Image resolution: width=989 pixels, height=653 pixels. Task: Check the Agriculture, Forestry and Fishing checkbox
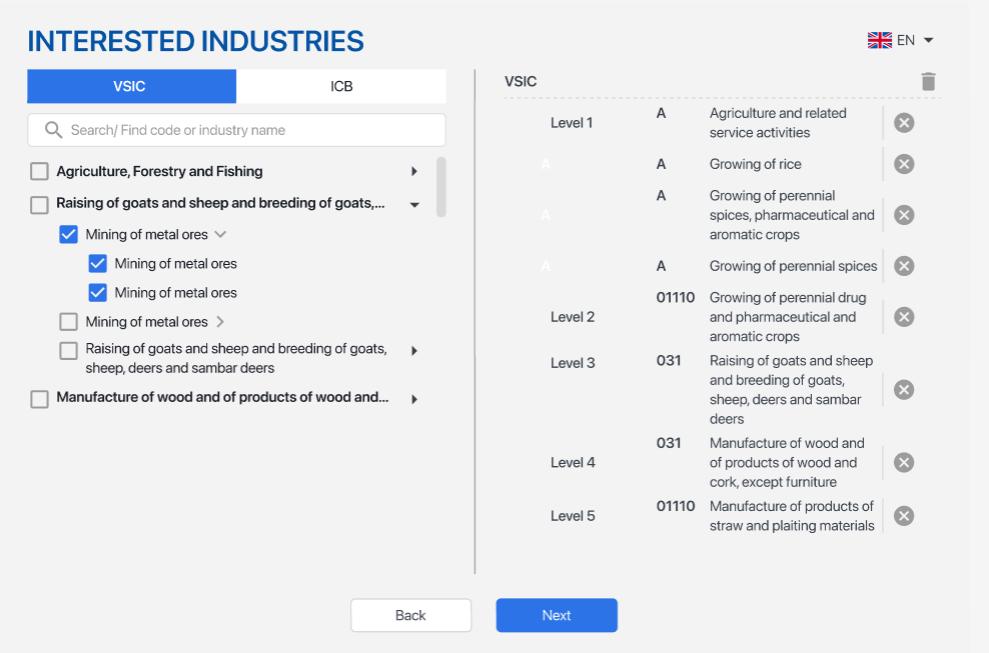(40, 172)
